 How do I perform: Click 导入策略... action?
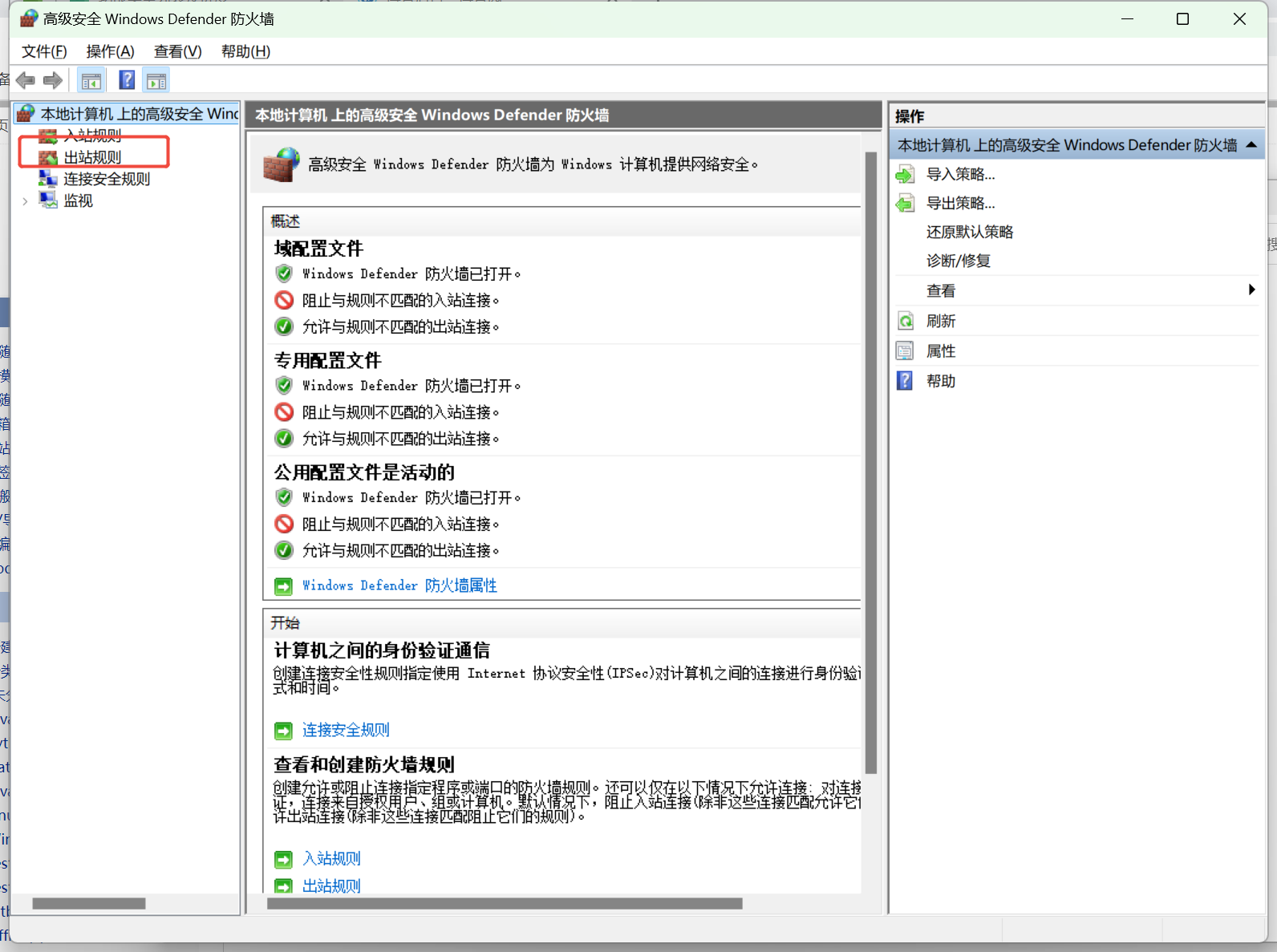(x=960, y=174)
